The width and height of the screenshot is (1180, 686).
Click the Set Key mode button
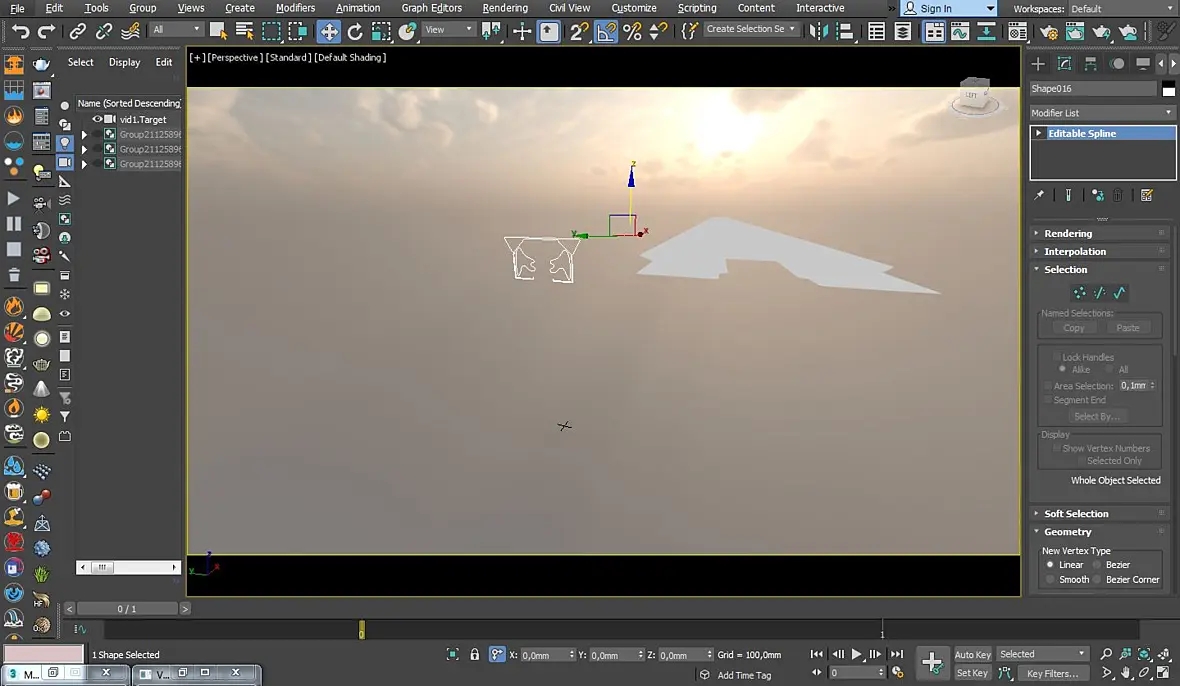[x=972, y=673]
